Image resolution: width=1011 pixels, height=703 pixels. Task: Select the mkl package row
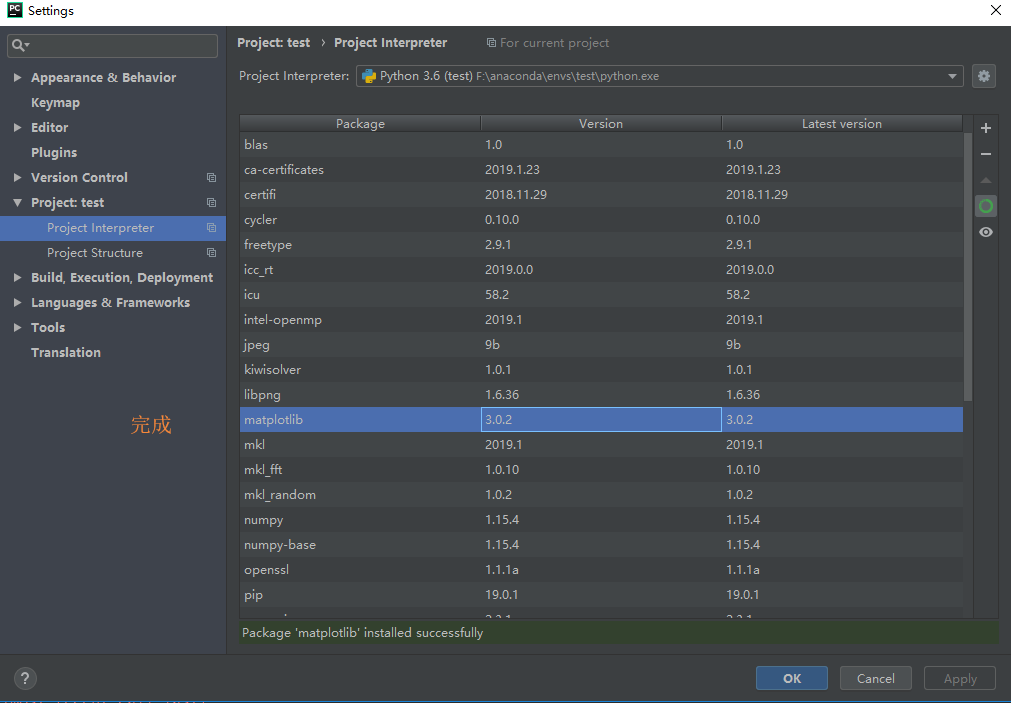[x=601, y=444]
